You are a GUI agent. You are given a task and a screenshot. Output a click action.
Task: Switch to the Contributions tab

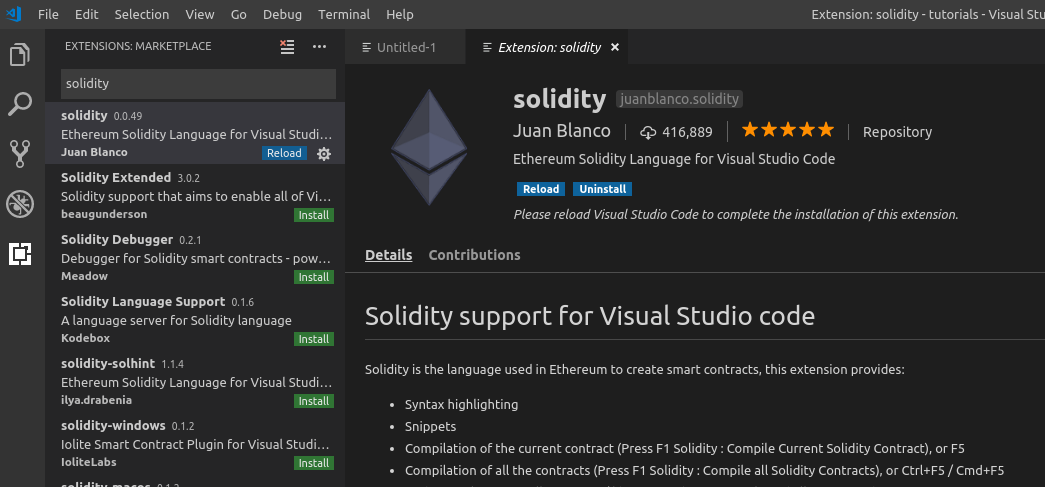pyautogui.click(x=474, y=255)
